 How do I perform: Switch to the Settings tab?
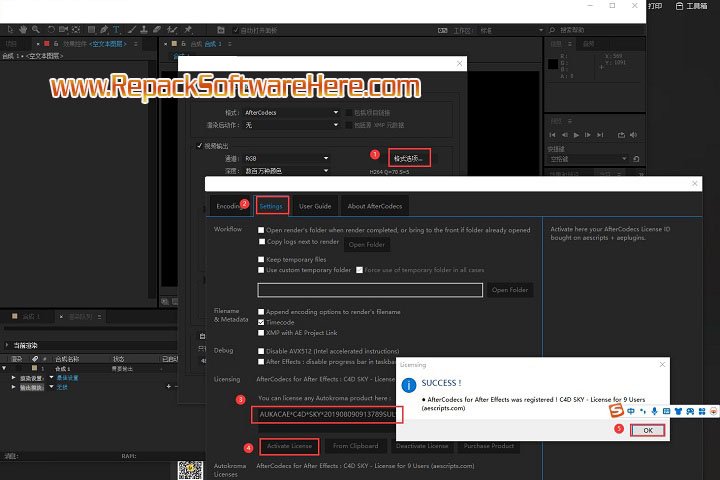point(271,206)
